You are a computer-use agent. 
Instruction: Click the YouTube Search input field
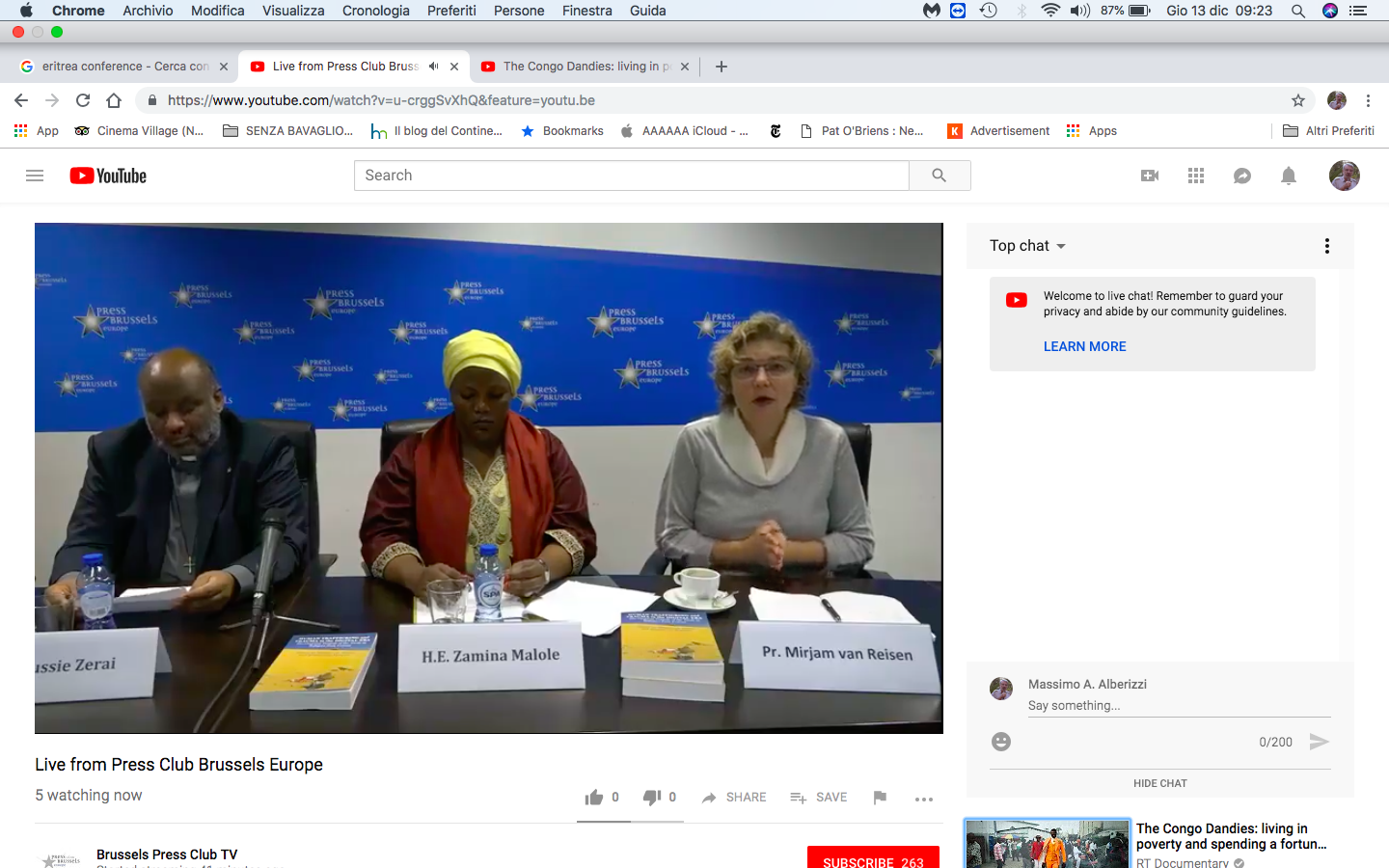click(631, 176)
